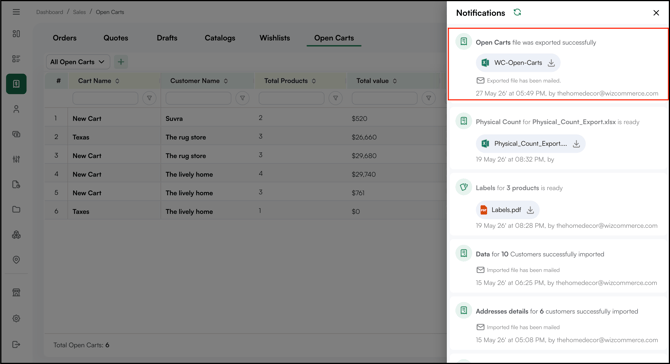Click the add view plus button
Viewport: 670px width, 364px height.
121,62
